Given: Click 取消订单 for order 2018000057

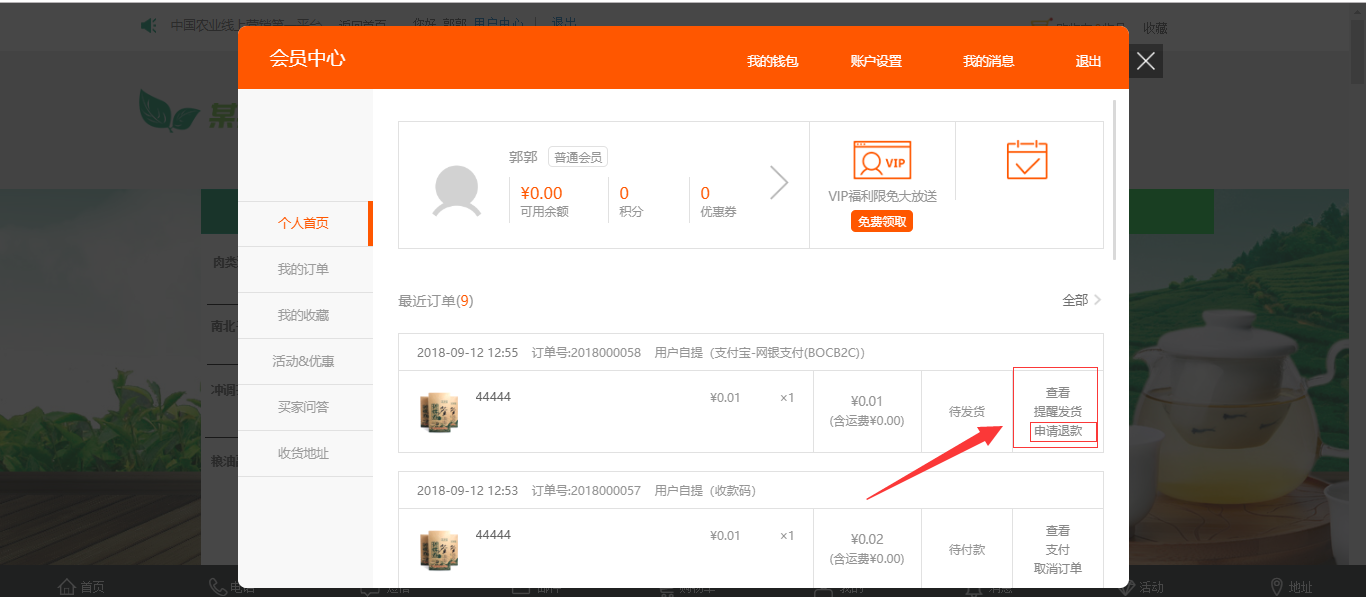Looking at the screenshot, I should coord(1058,568).
